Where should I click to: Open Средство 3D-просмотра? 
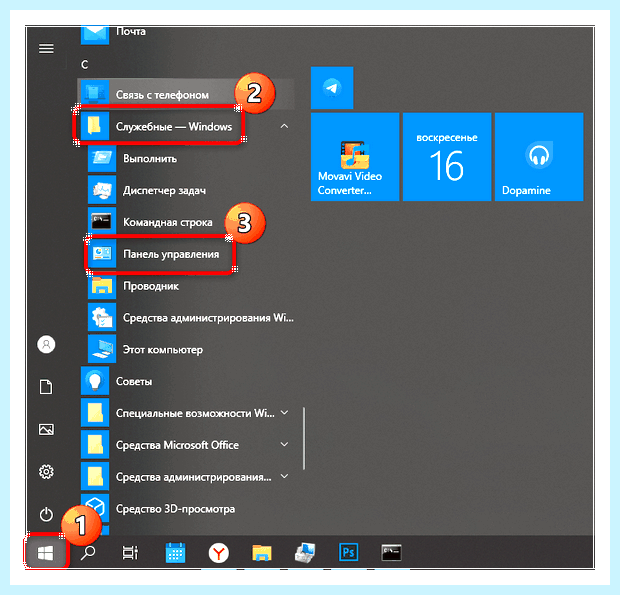coord(186,508)
